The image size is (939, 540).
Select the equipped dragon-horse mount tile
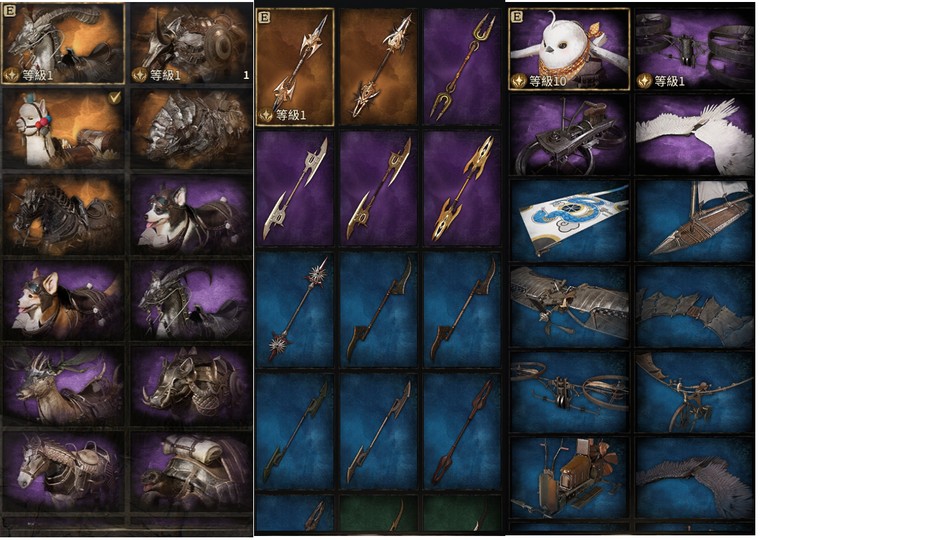pyautogui.click(x=63, y=44)
